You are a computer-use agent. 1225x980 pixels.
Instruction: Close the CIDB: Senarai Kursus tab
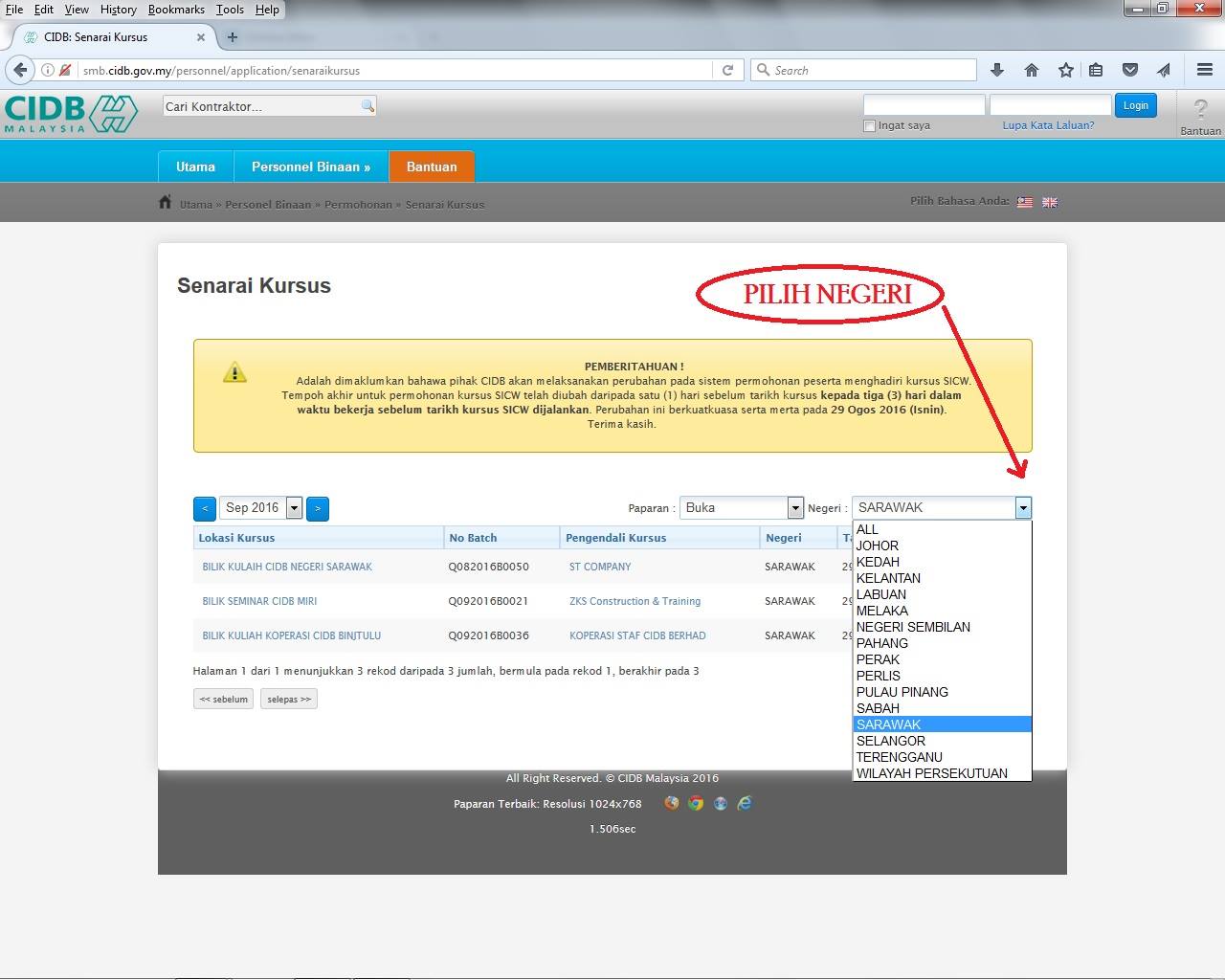tap(201, 37)
